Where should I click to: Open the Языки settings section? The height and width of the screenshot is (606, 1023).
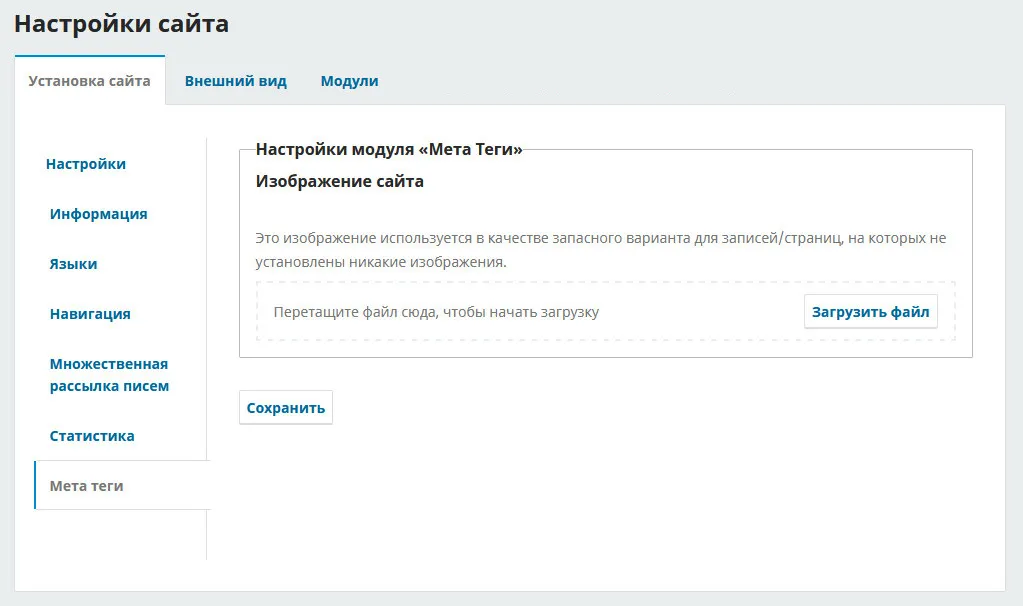click(x=73, y=264)
